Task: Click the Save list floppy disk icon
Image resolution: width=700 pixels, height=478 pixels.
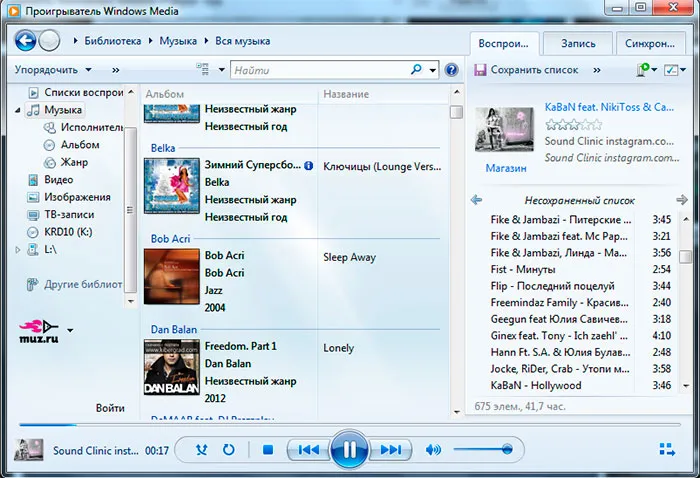Action: tap(480, 70)
